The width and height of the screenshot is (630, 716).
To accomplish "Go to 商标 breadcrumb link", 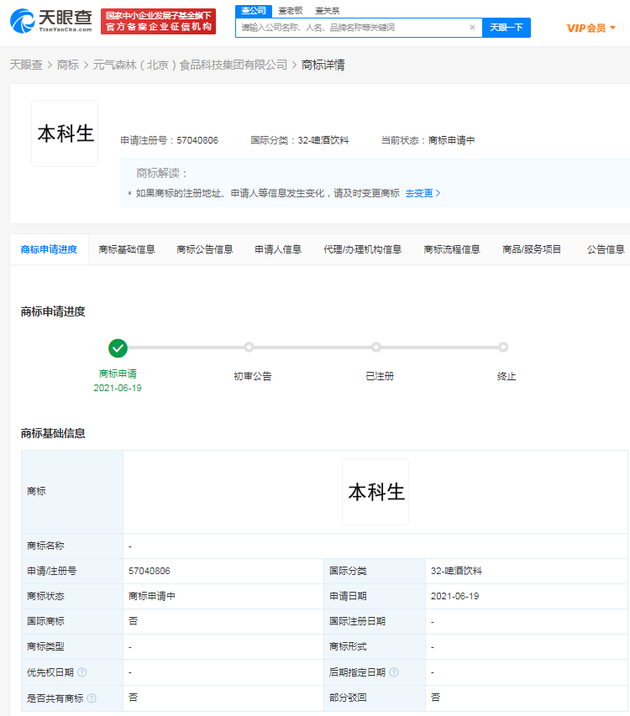I will pyautogui.click(x=68, y=65).
